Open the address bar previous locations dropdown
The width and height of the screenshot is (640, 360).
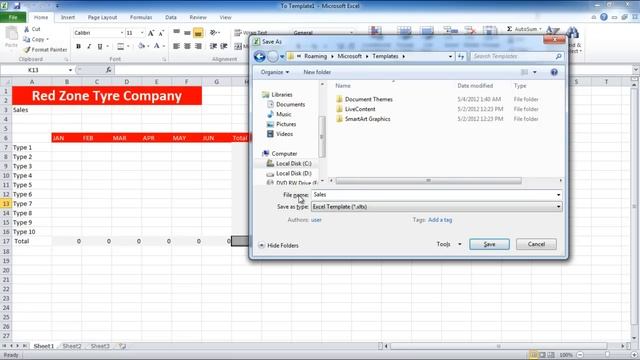(x=450, y=56)
